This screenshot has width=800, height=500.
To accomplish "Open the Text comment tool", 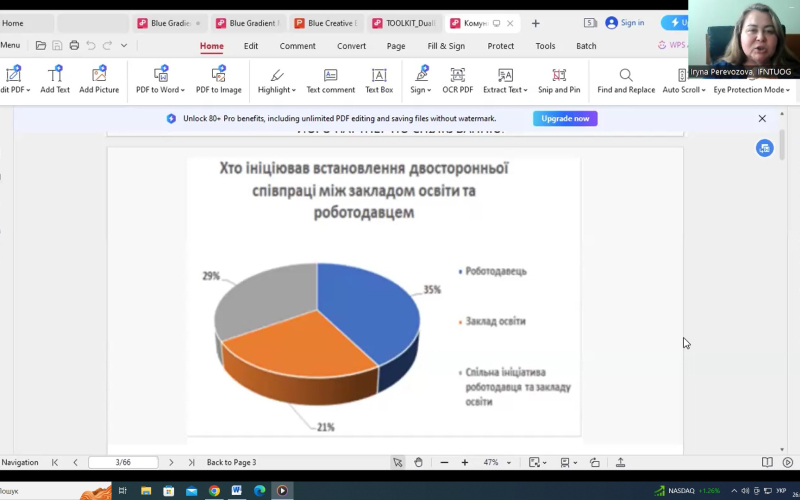I will coord(331,80).
